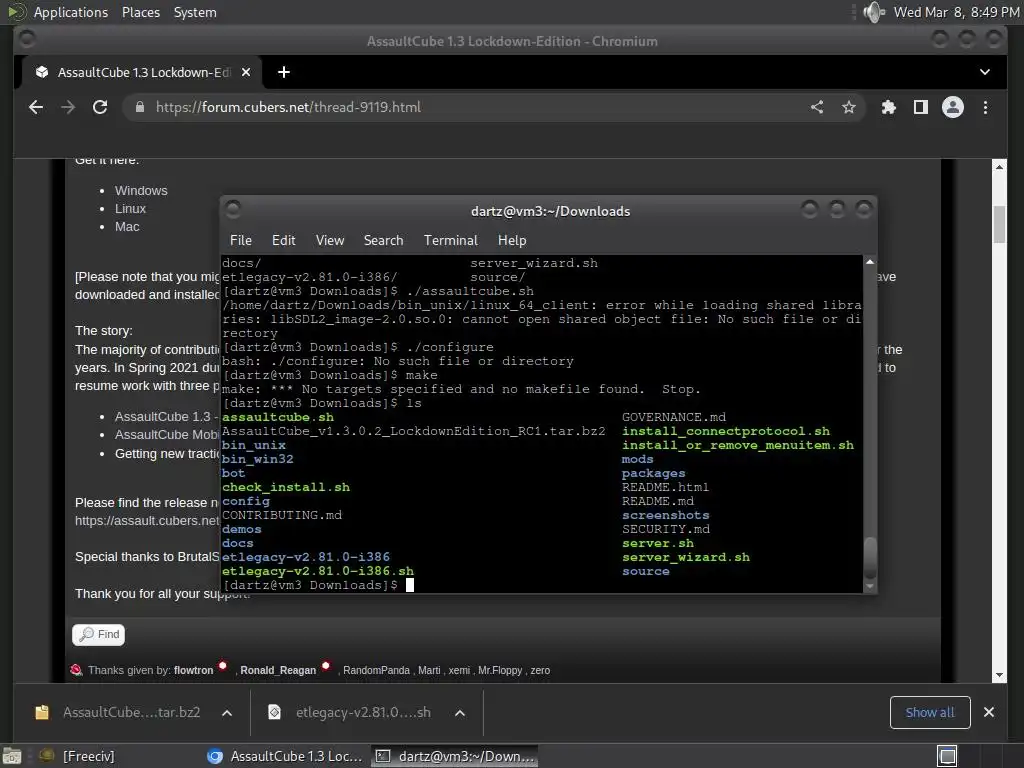Click the etlegacy .sh file icon
Screen dimensions: 1024x768
pyautogui.click(x=274, y=712)
